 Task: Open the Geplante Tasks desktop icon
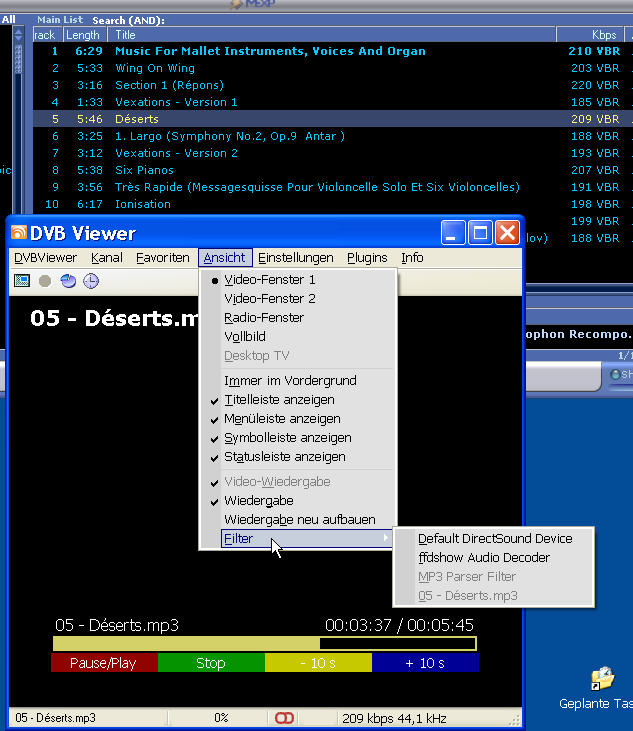tap(601, 681)
